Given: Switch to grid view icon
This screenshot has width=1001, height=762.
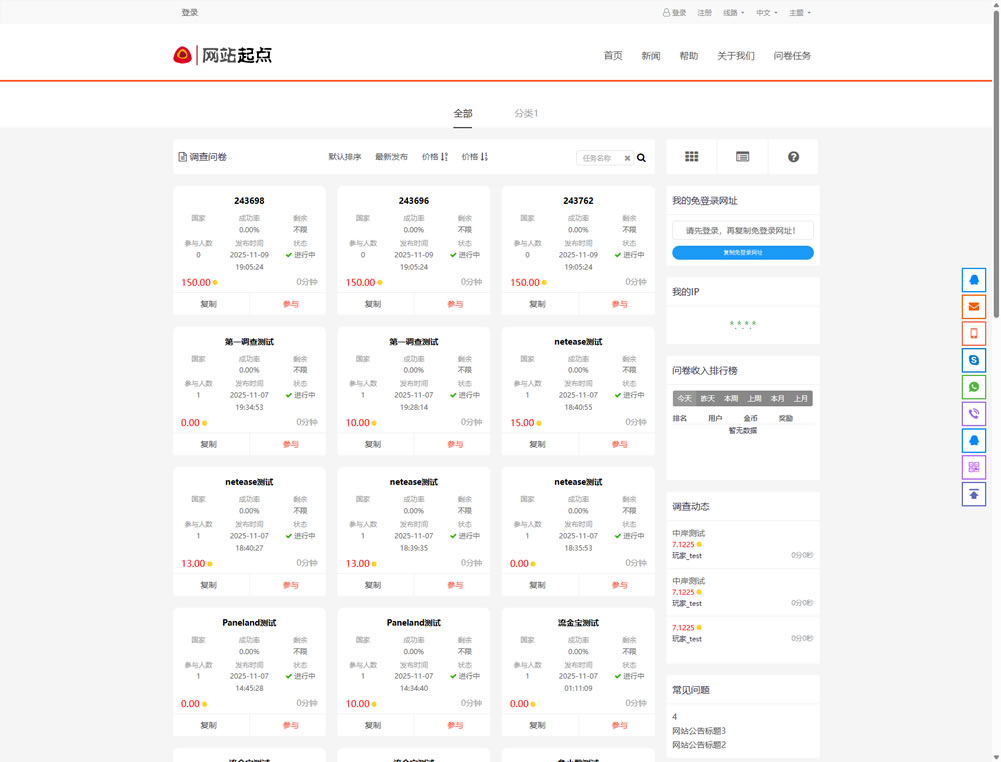Looking at the screenshot, I should click(x=692, y=157).
